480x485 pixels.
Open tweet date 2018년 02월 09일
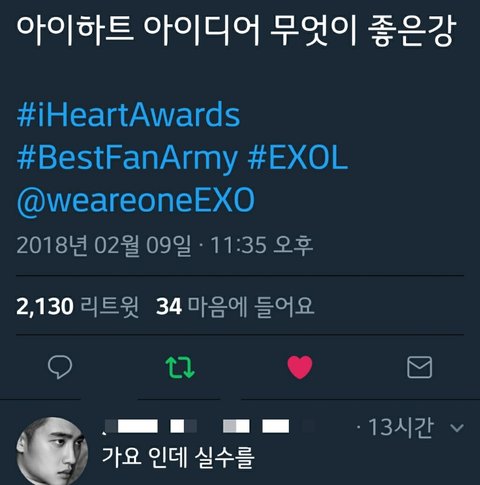[104, 246]
